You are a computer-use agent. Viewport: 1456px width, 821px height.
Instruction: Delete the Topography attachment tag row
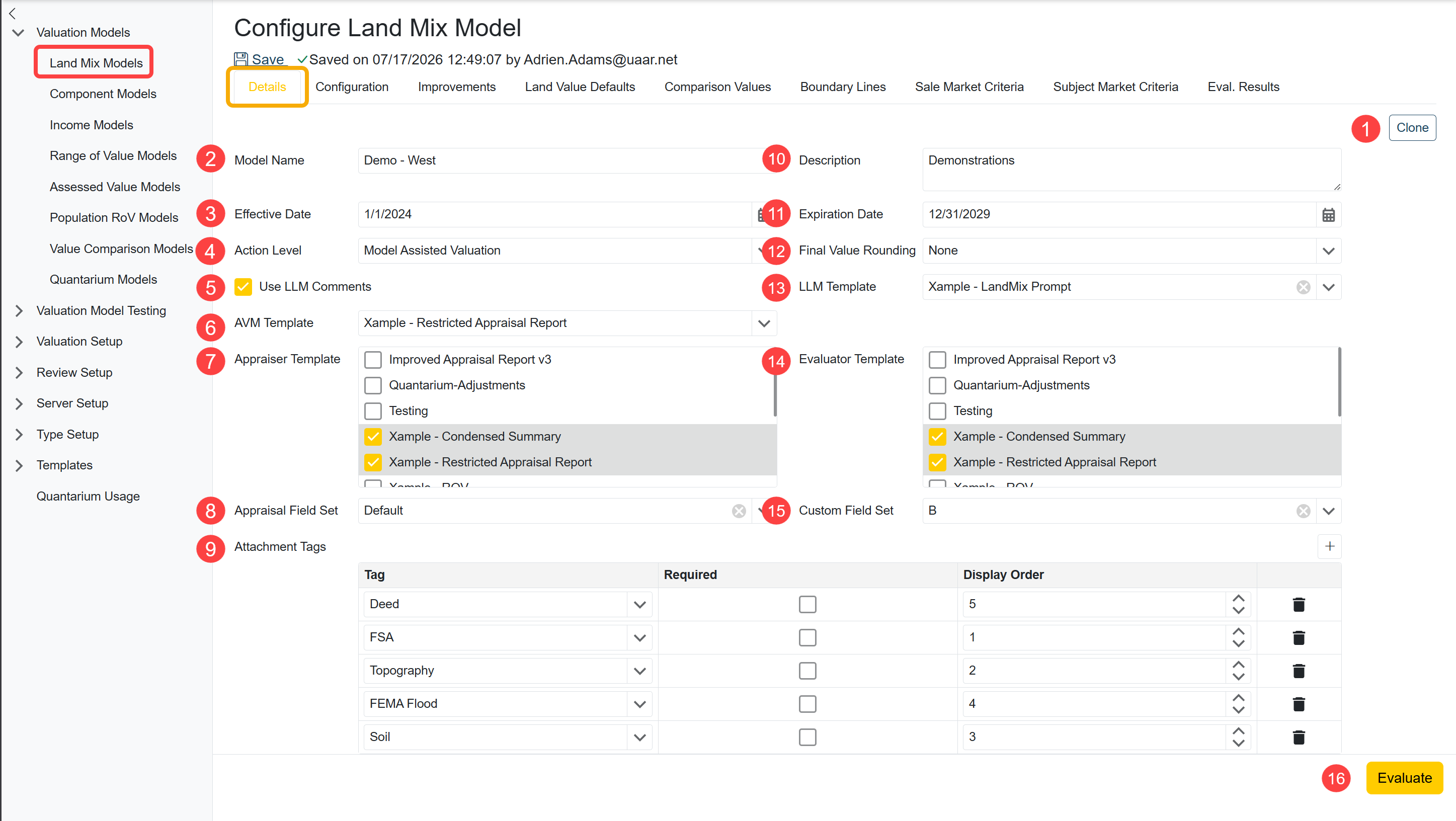pyautogui.click(x=1299, y=671)
